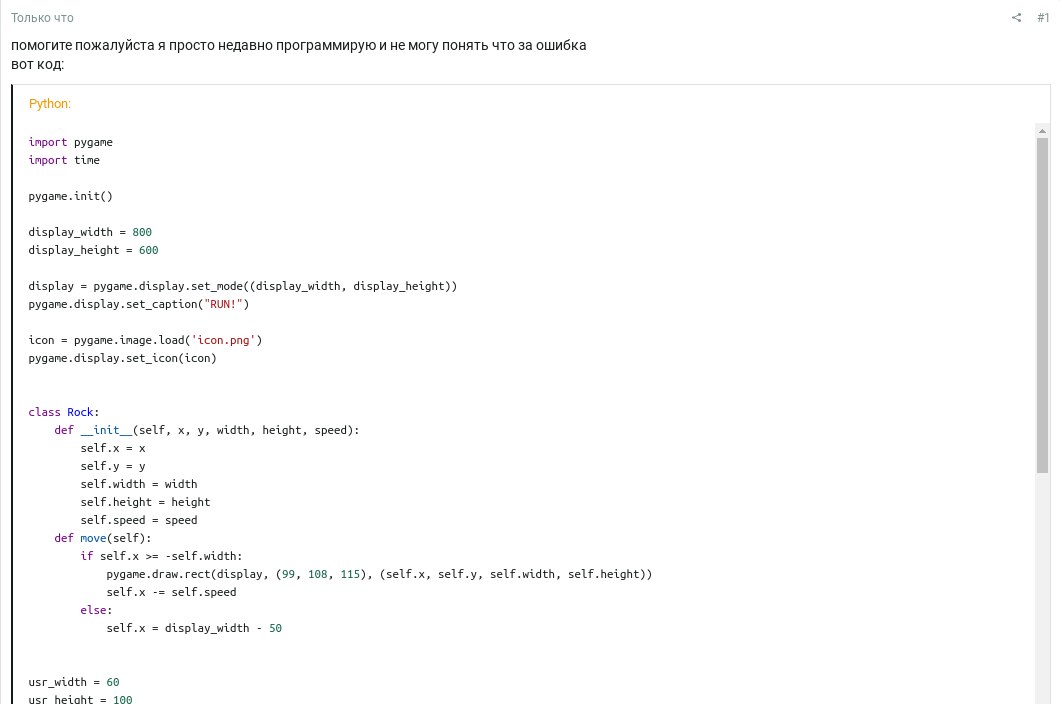Click the line 'self.speed = speed'
The image size is (1060, 704).
pos(139,520)
